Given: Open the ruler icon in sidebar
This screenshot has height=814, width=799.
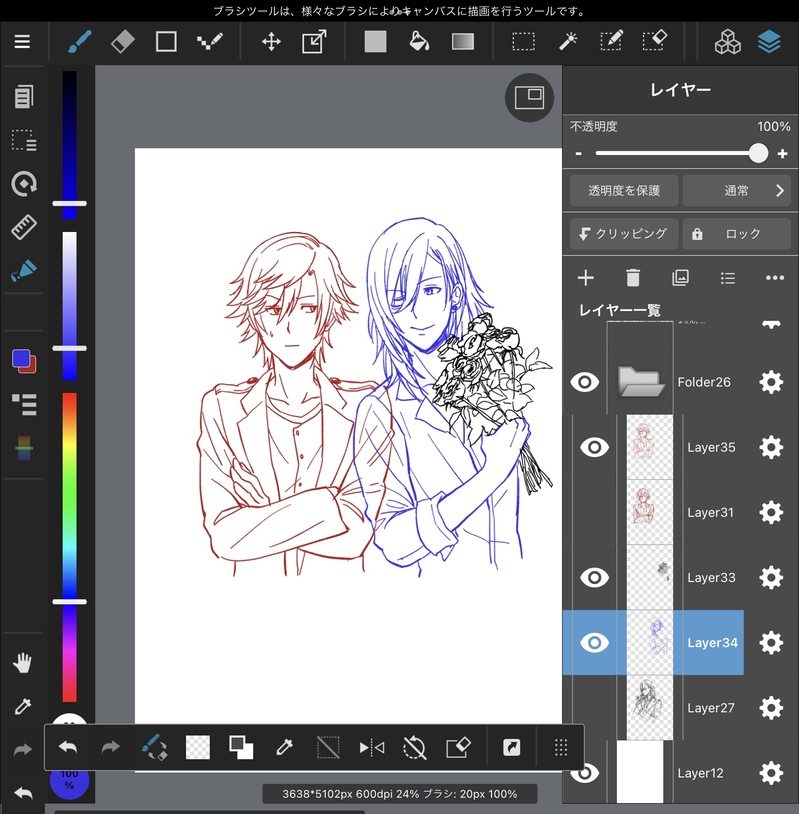Looking at the screenshot, I should tap(24, 227).
